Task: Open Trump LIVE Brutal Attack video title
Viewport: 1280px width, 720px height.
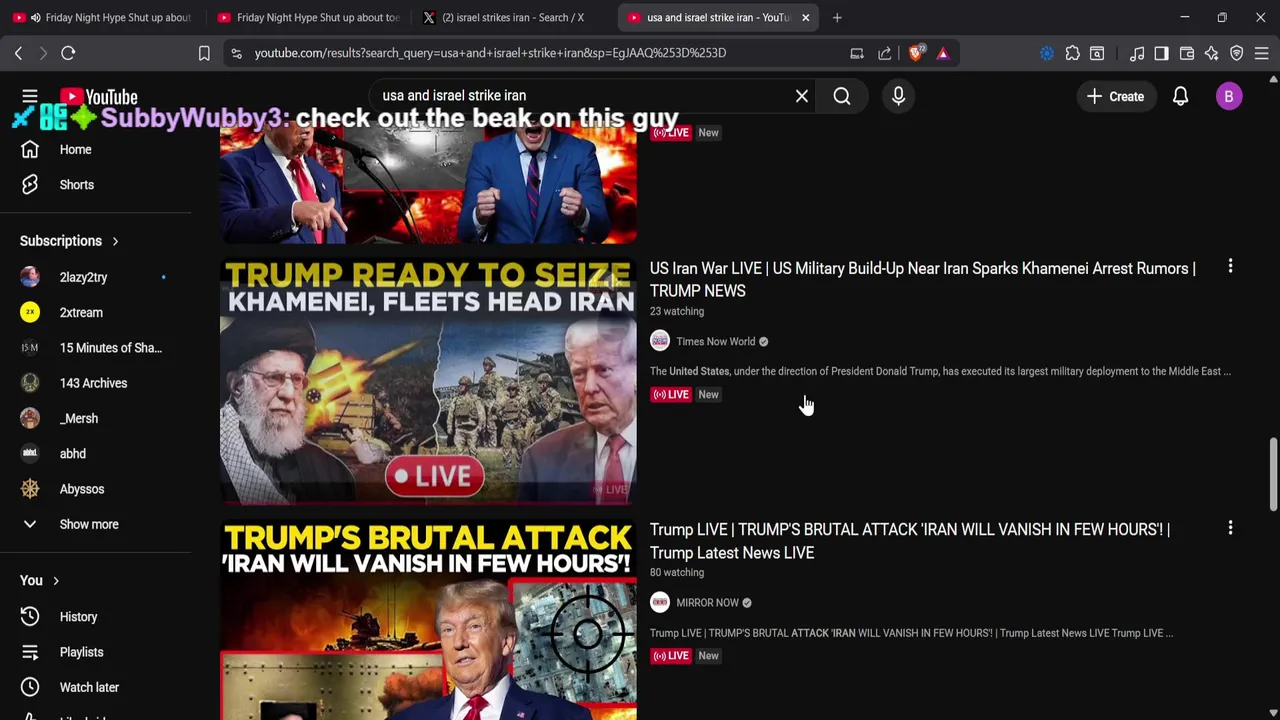Action: (910, 541)
